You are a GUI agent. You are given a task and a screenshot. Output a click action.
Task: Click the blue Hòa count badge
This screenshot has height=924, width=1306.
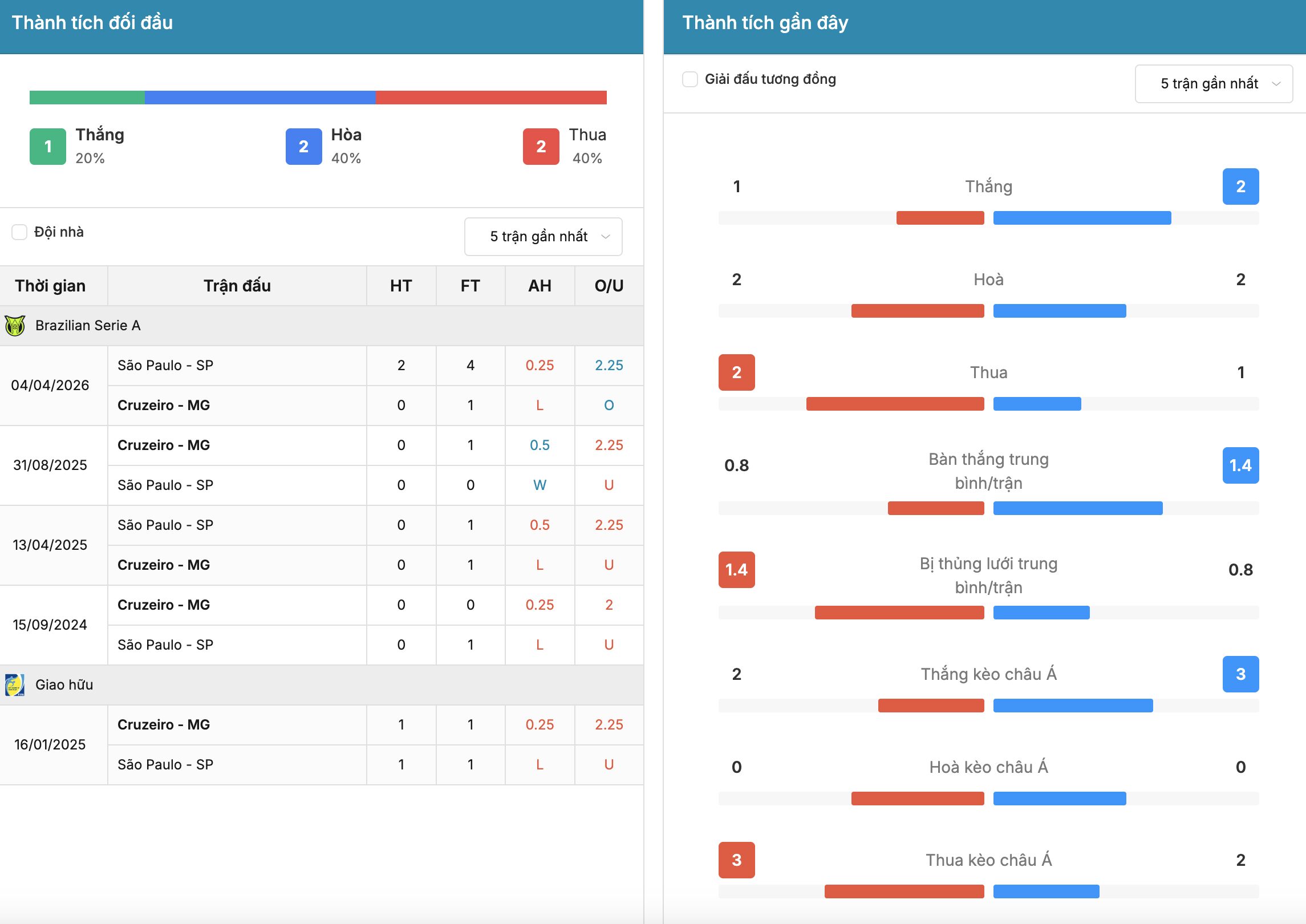click(x=304, y=147)
